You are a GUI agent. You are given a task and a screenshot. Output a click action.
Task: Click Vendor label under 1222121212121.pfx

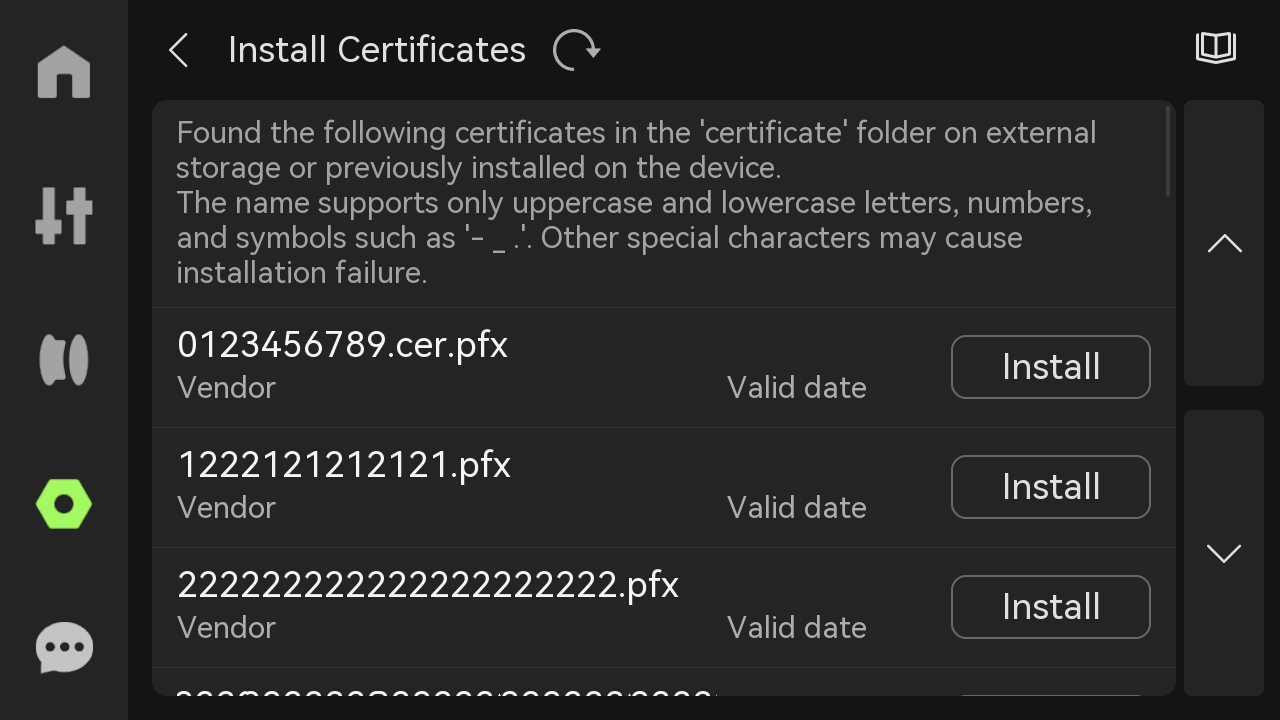pyautogui.click(x=226, y=508)
